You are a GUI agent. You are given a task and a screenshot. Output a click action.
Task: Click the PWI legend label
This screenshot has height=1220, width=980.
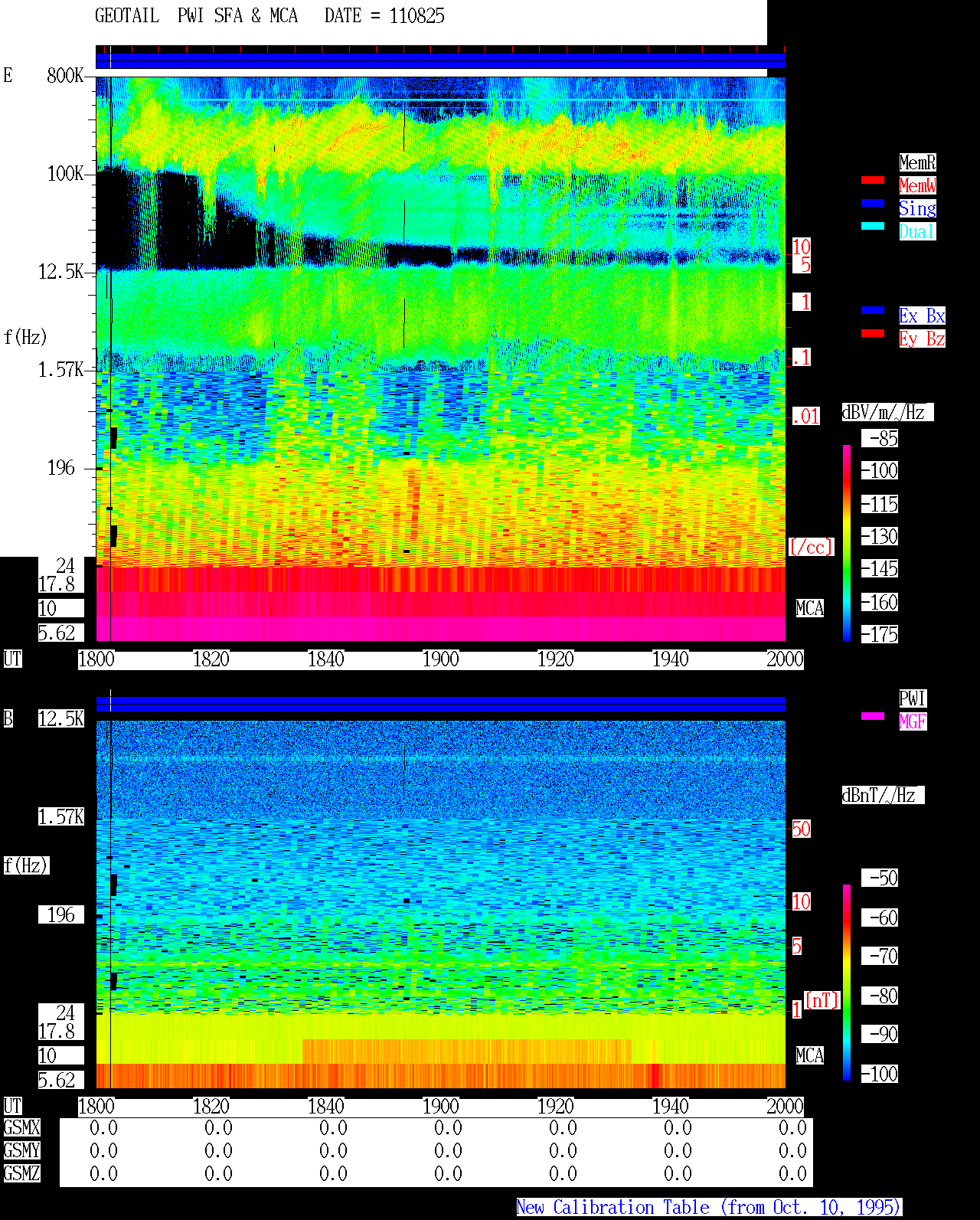pyautogui.click(x=913, y=698)
